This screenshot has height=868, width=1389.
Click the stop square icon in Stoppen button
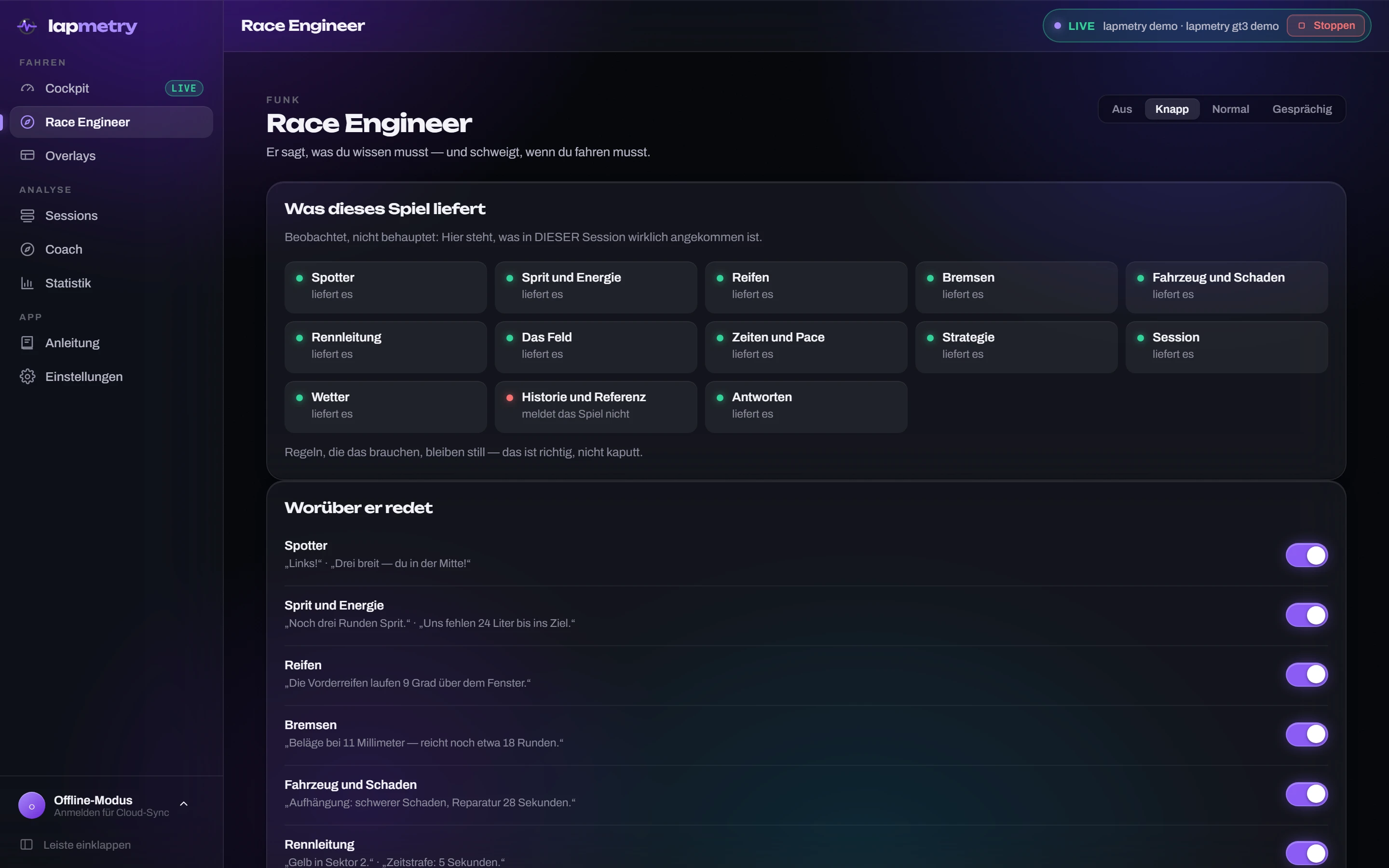tap(1302, 26)
